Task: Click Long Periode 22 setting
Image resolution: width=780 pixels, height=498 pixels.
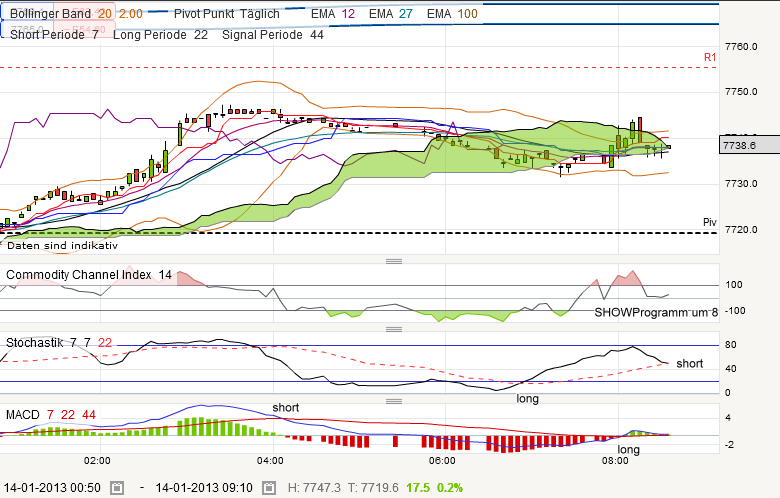Action: (160, 35)
